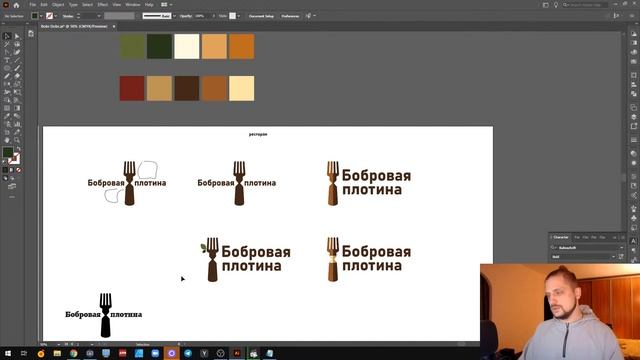This screenshot has width=640, height=360.
Task: Click the search field at top right
Action: click(x=585, y=4)
